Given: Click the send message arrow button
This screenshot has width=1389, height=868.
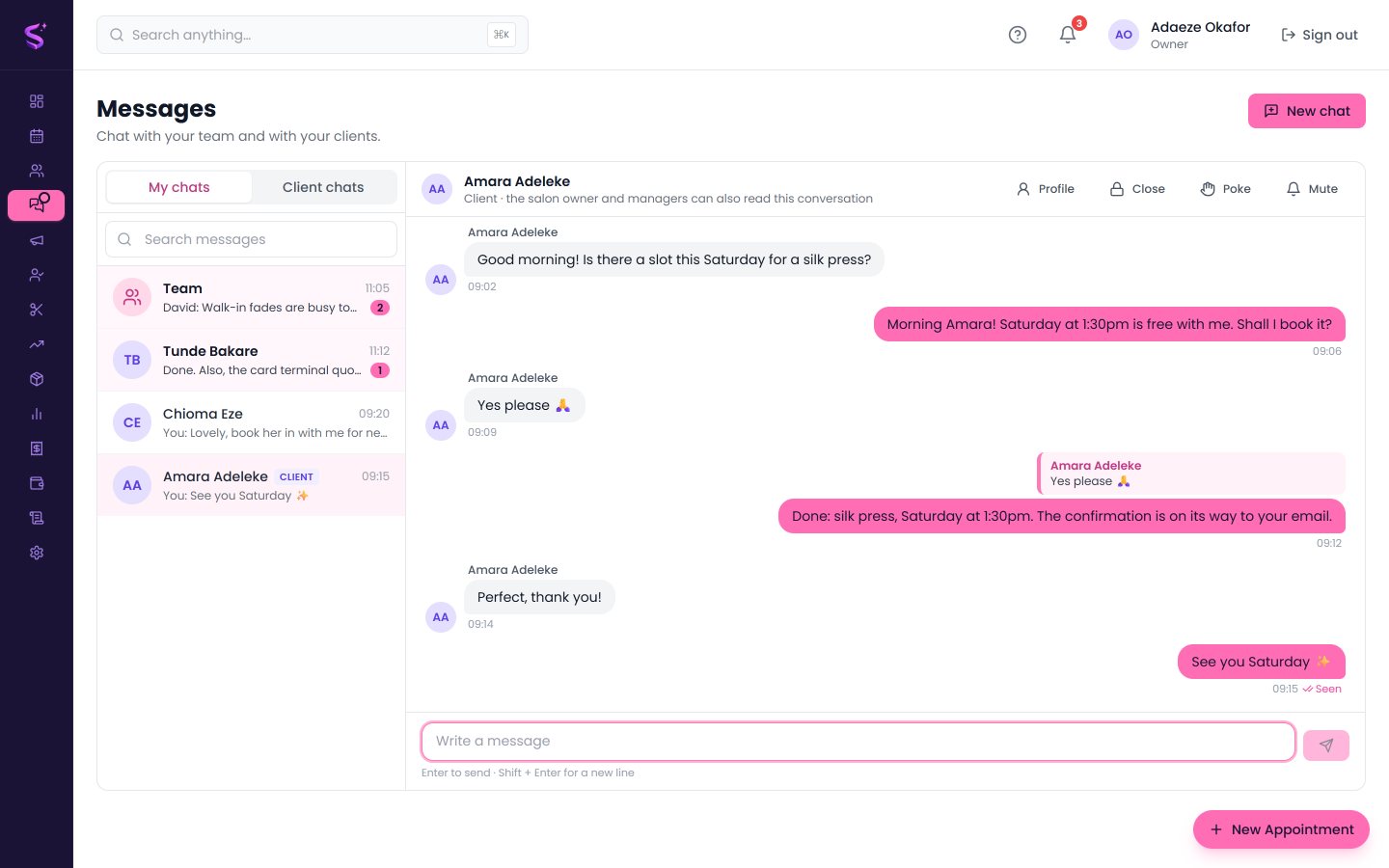Looking at the screenshot, I should tap(1326, 746).
